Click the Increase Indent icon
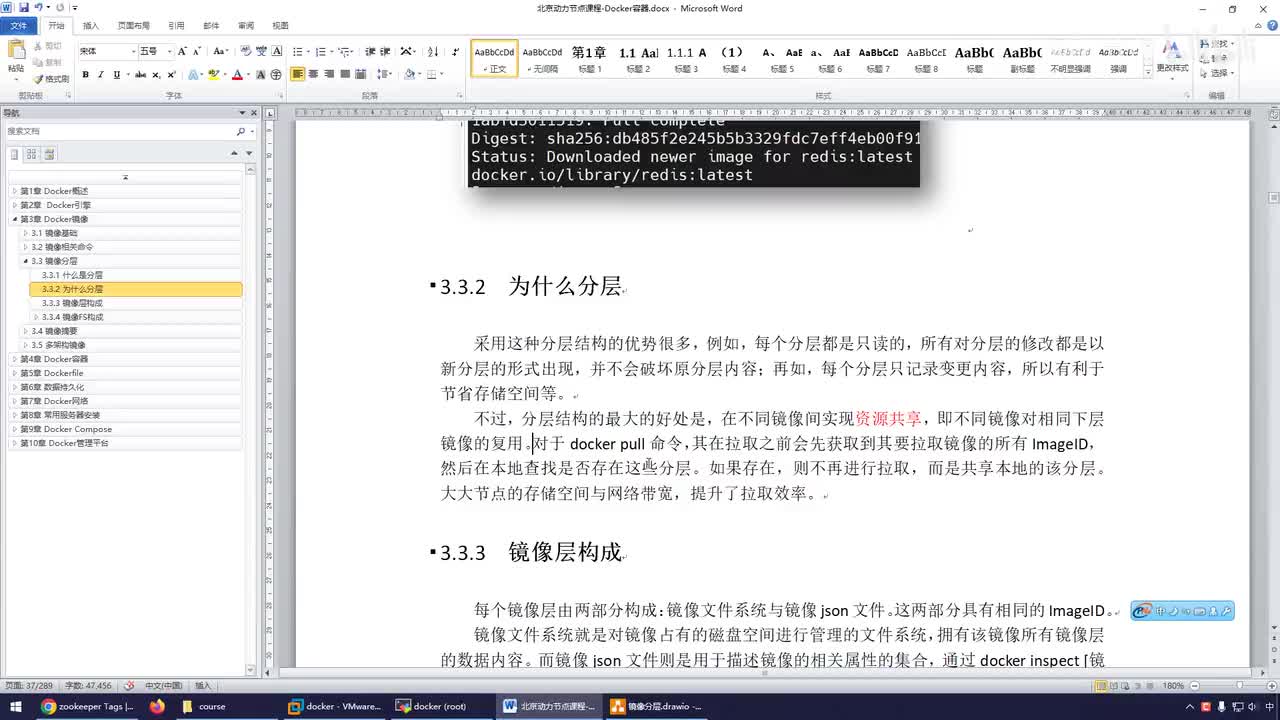 click(384, 51)
